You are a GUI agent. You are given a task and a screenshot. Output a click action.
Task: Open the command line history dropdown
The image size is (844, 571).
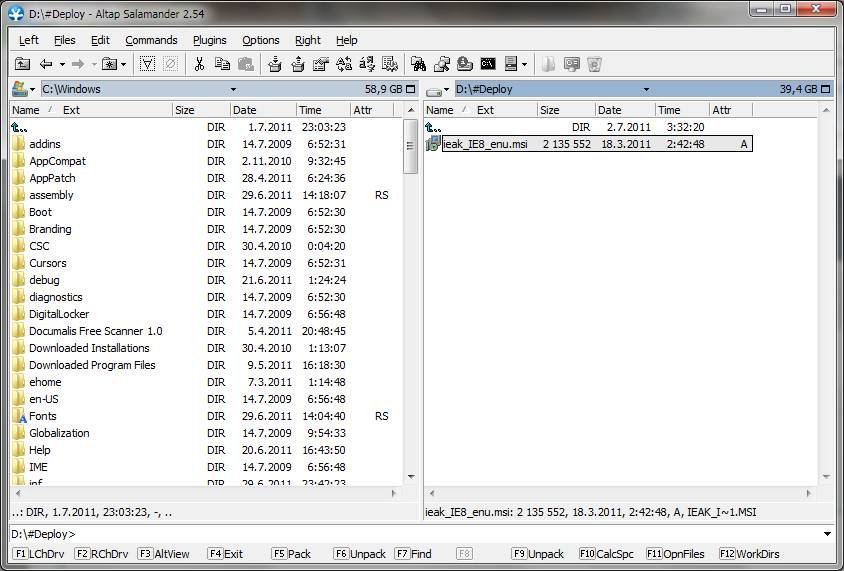[x=826, y=534]
